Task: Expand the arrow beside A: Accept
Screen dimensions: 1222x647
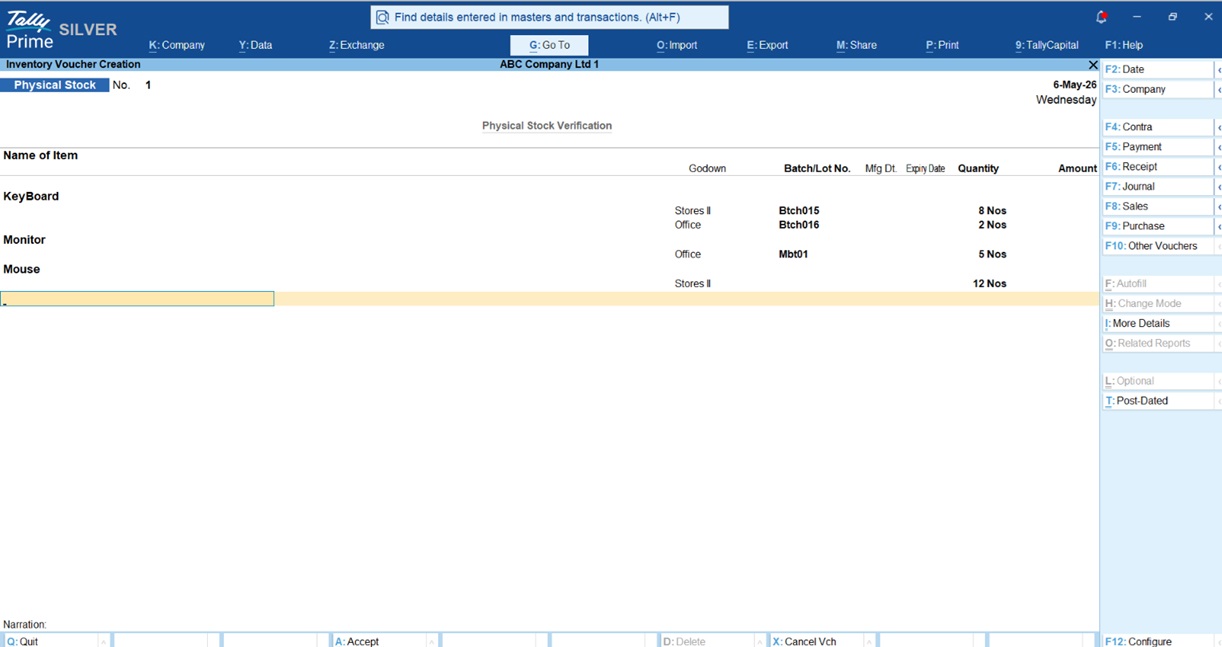Action: [432, 642]
